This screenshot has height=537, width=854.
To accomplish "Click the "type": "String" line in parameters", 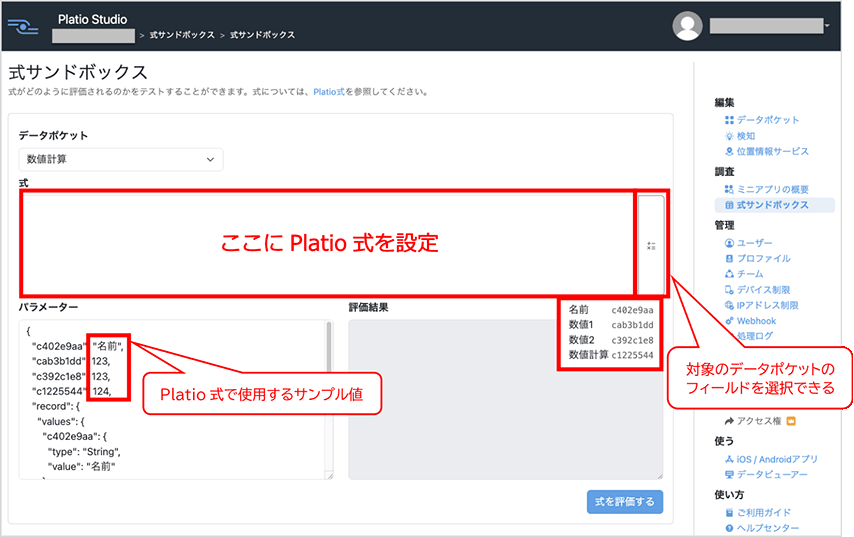I will pos(84,451).
